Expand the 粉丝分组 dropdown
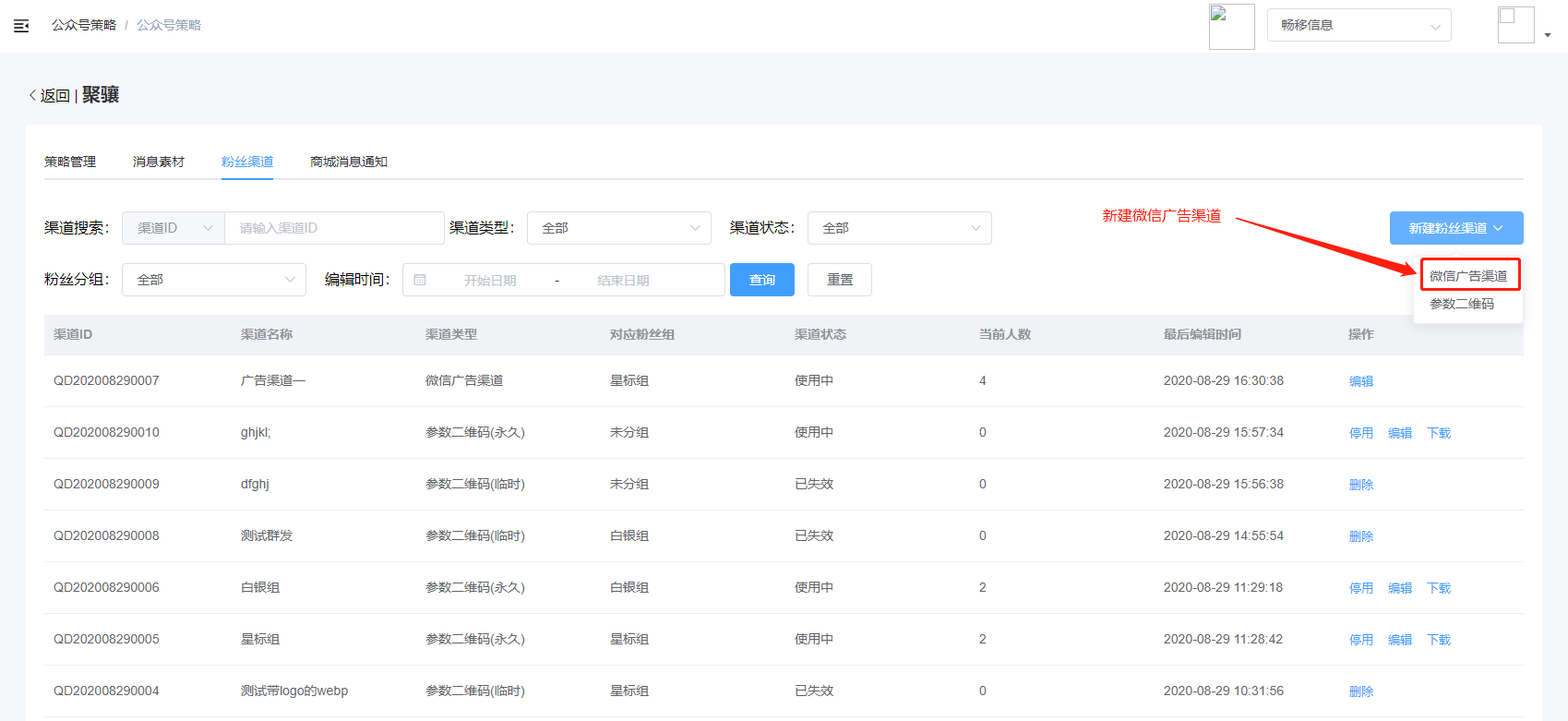 pos(213,280)
